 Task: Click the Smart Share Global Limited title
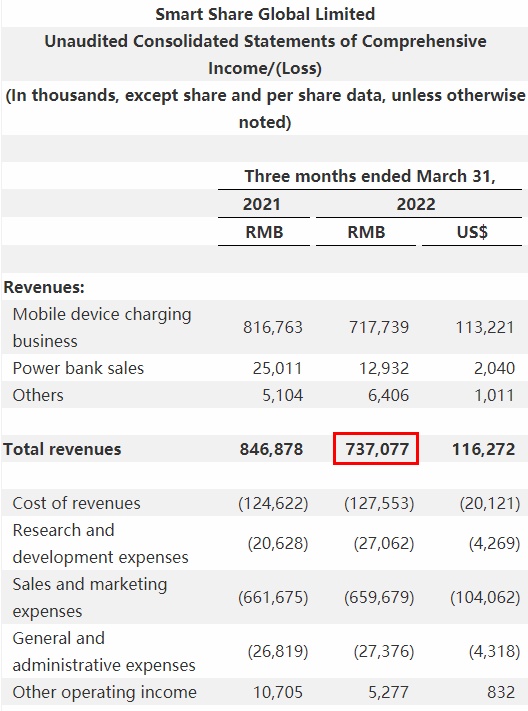pyautogui.click(x=265, y=14)
